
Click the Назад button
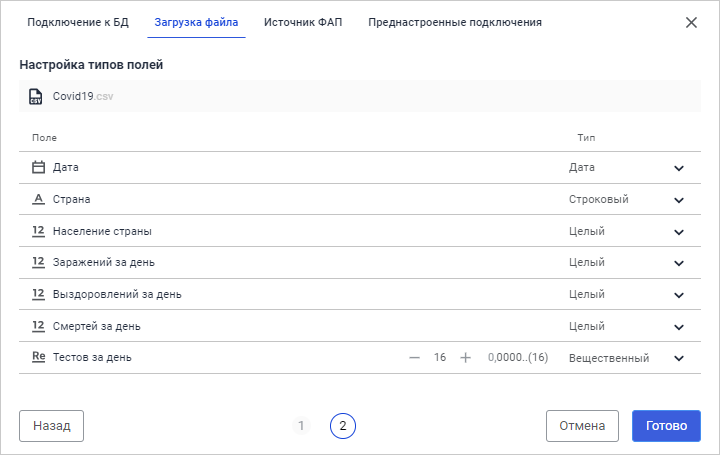(x=52, y=425)
